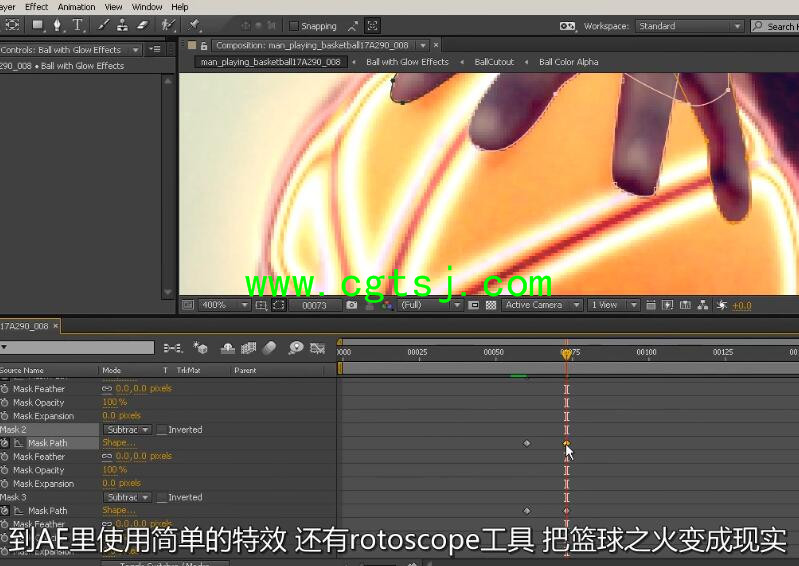Open the comp flowchart icon in viewer

coord(703,305)
